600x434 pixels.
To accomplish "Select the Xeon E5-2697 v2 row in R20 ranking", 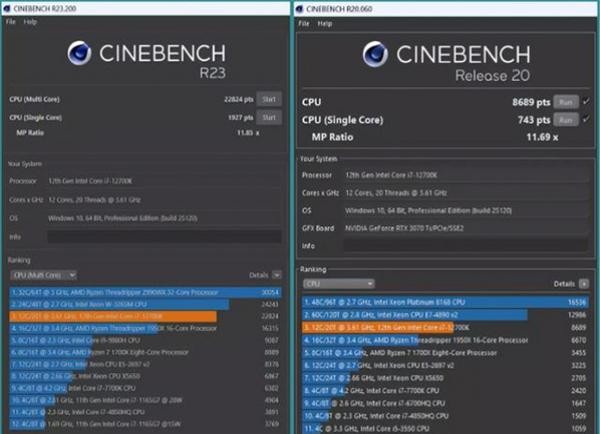I will 445,365.
